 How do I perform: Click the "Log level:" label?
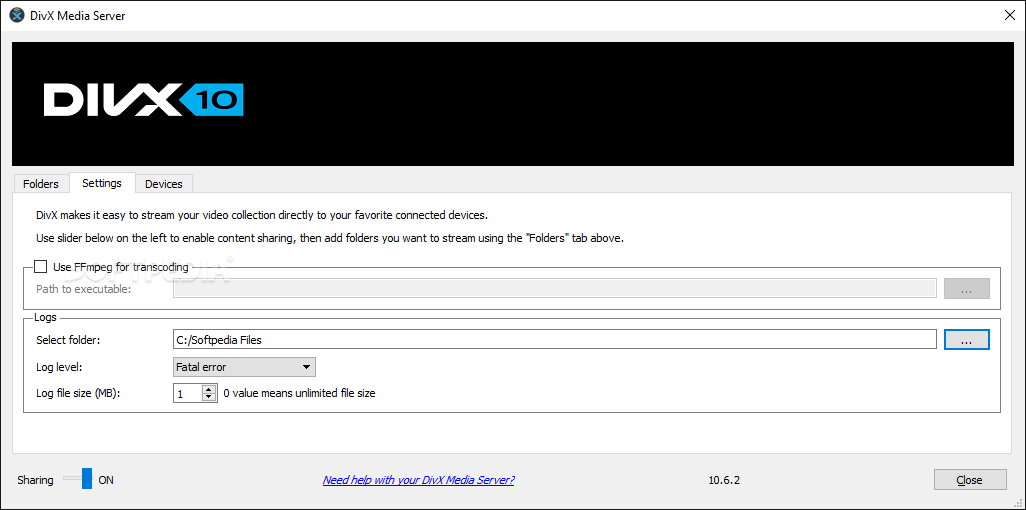(x=59, y=367)
